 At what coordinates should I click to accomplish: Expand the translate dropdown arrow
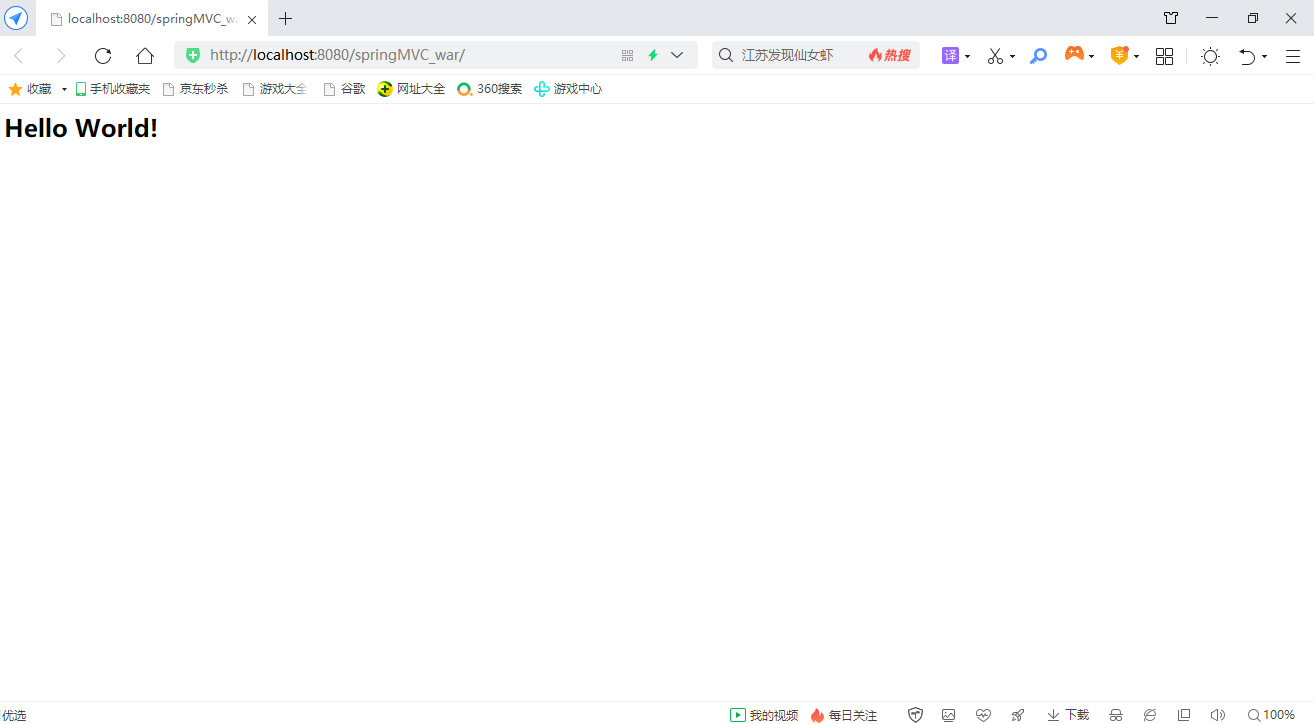[967, 57]
